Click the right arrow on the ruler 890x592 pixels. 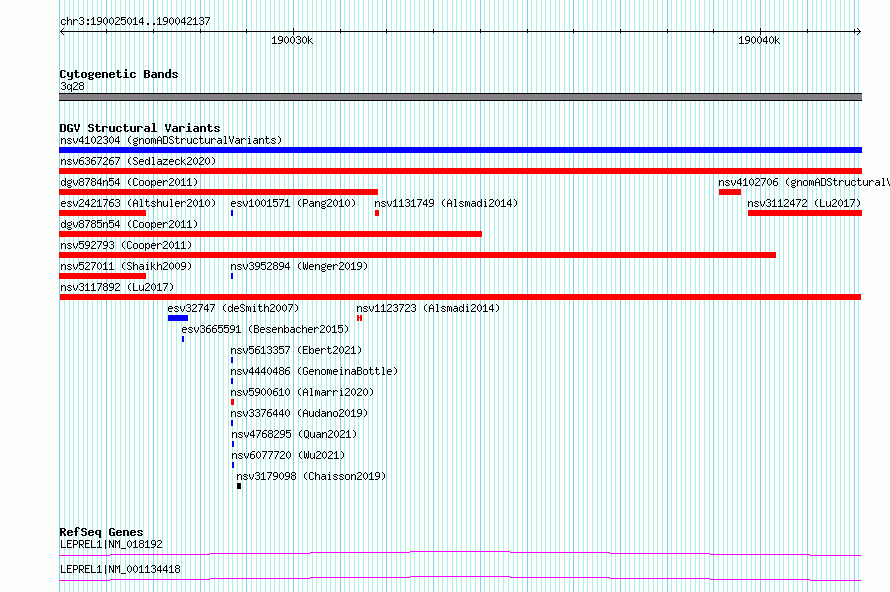[858, 32]
